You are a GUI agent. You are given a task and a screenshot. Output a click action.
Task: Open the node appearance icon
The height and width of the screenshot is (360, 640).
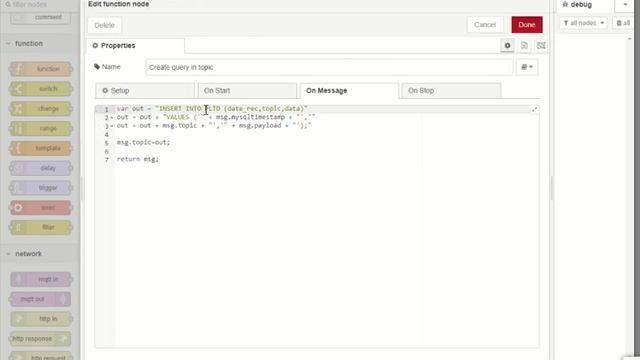click(x=541, y=46)
